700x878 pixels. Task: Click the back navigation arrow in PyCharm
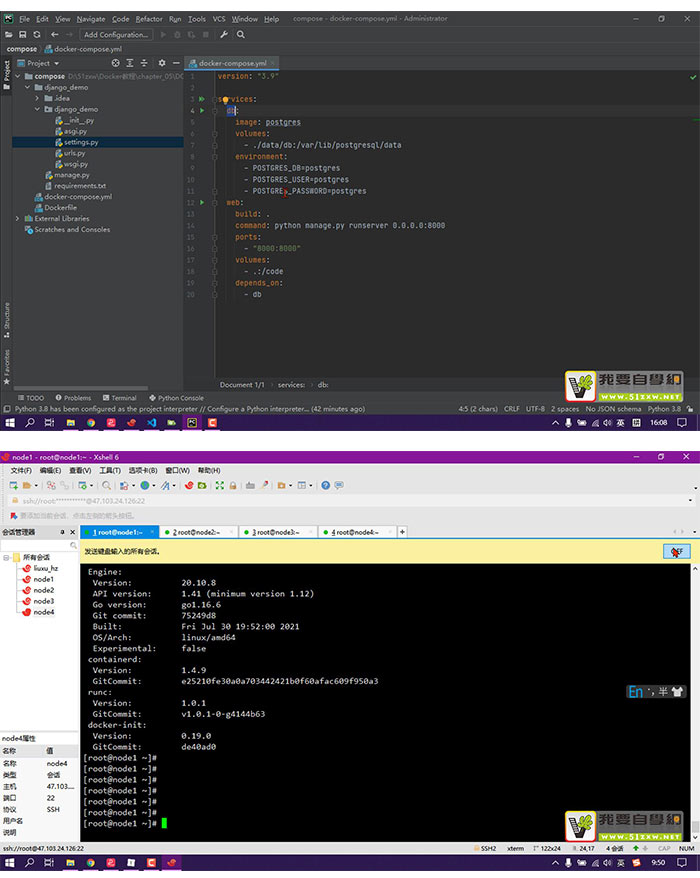pos(54,35)
